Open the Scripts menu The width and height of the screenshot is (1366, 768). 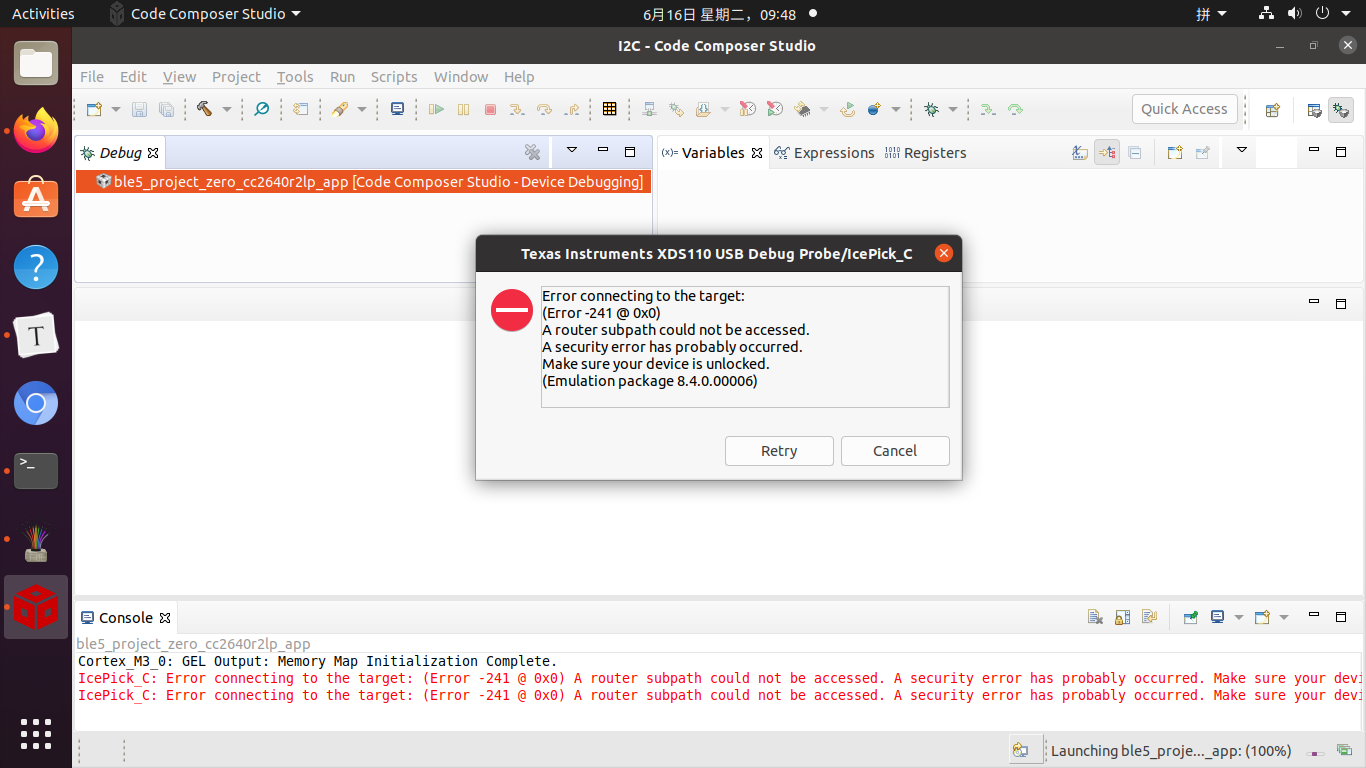(x=394, y=77)
